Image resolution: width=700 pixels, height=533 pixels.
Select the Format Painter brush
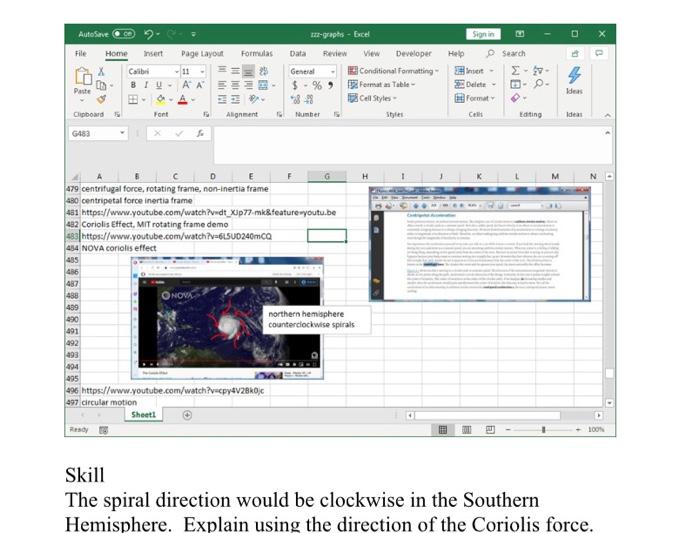coord(101,99)
